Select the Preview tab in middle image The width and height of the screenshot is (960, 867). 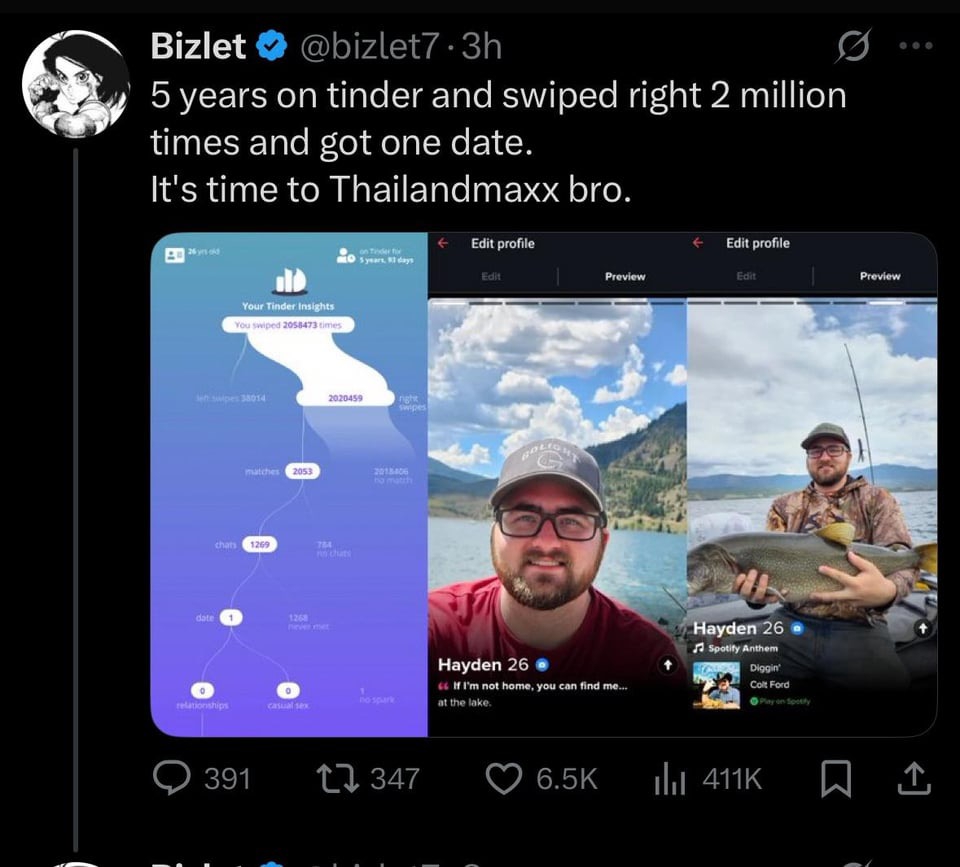point(625,277)
